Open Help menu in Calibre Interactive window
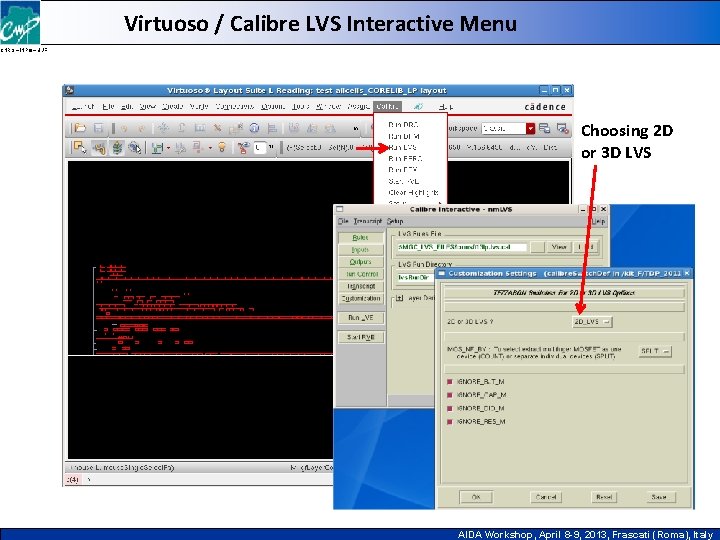 (598, 221)
